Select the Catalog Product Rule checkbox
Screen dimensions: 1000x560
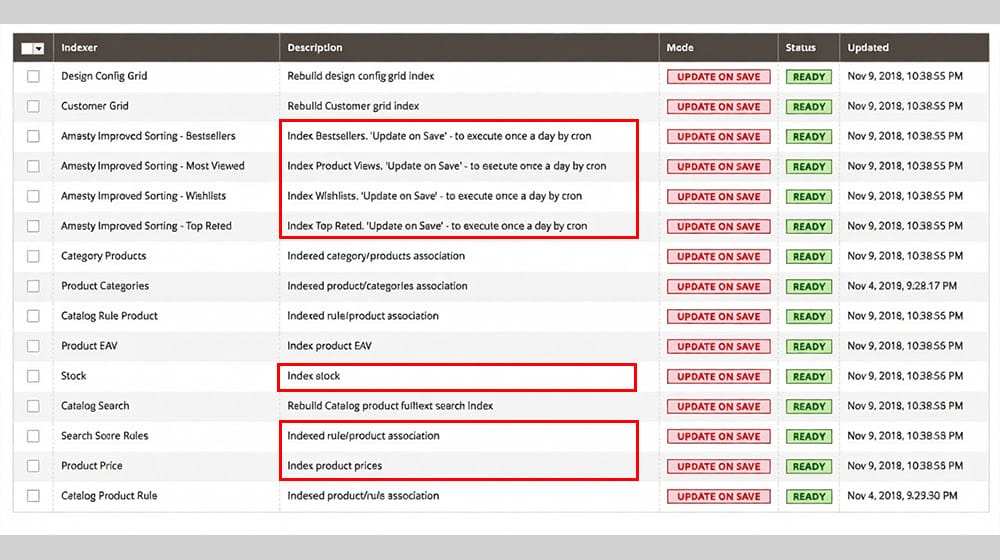33,496
